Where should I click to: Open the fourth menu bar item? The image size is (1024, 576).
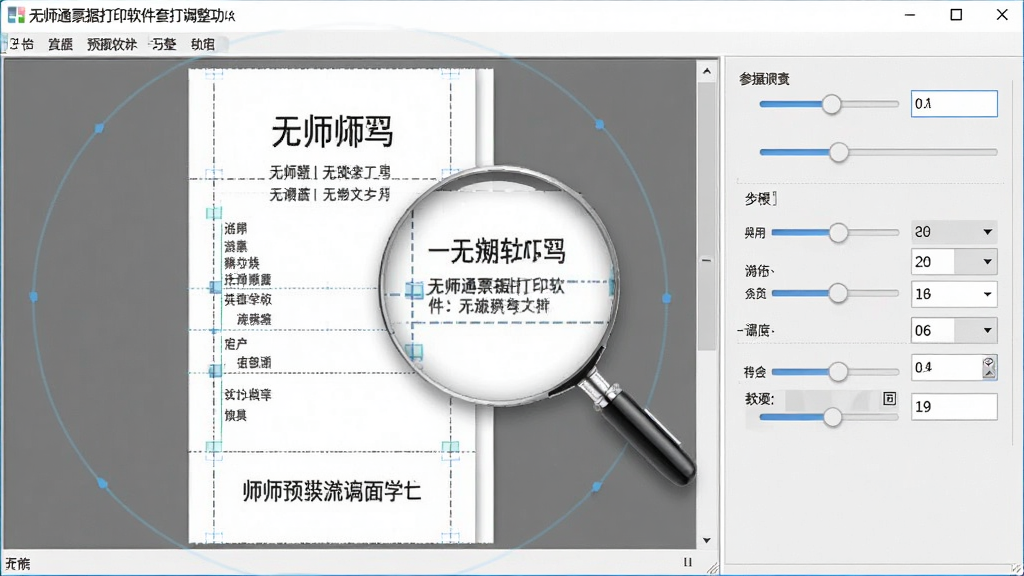pyautogui.click(x=163, y=44)
